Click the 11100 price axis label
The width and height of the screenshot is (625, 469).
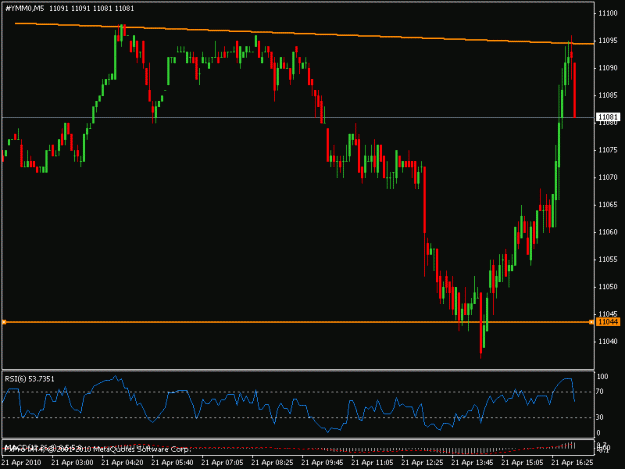608,13
